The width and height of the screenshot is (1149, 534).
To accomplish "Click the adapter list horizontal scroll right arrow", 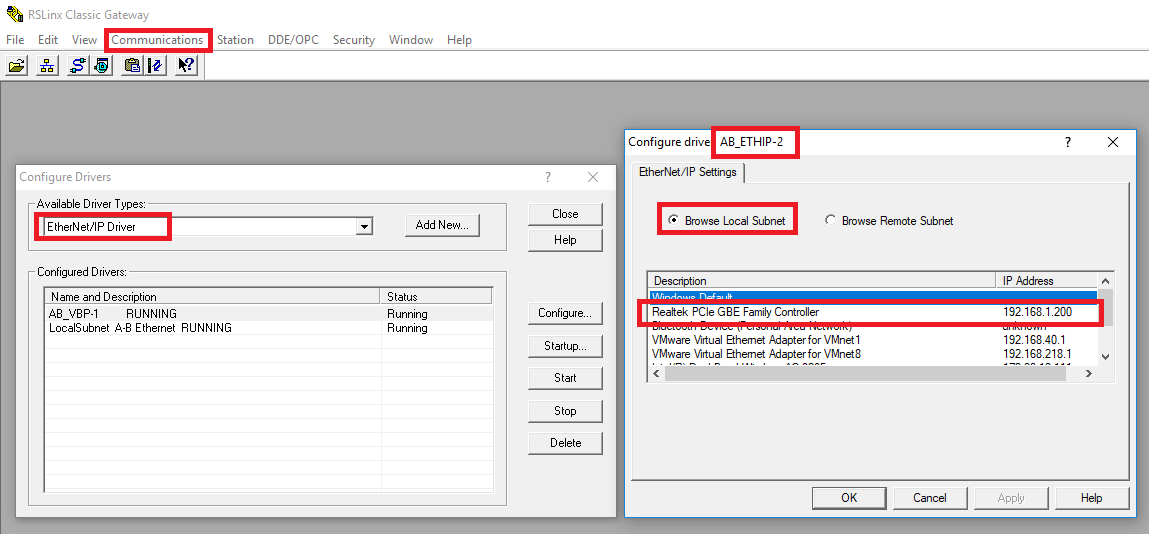I will tap(1089, 374).
